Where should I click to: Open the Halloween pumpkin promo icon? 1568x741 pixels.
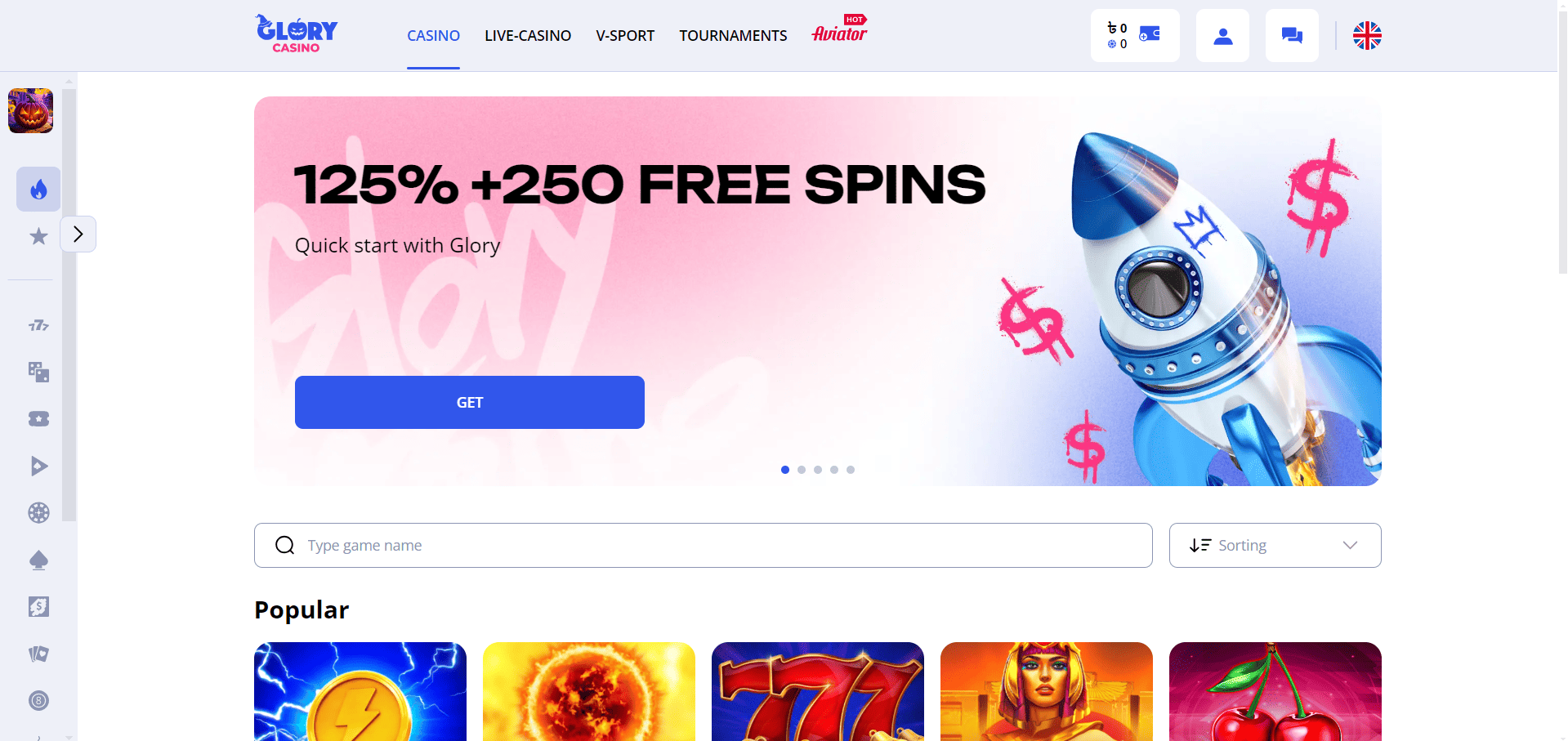pyautogui.click(x=30, y=110)
